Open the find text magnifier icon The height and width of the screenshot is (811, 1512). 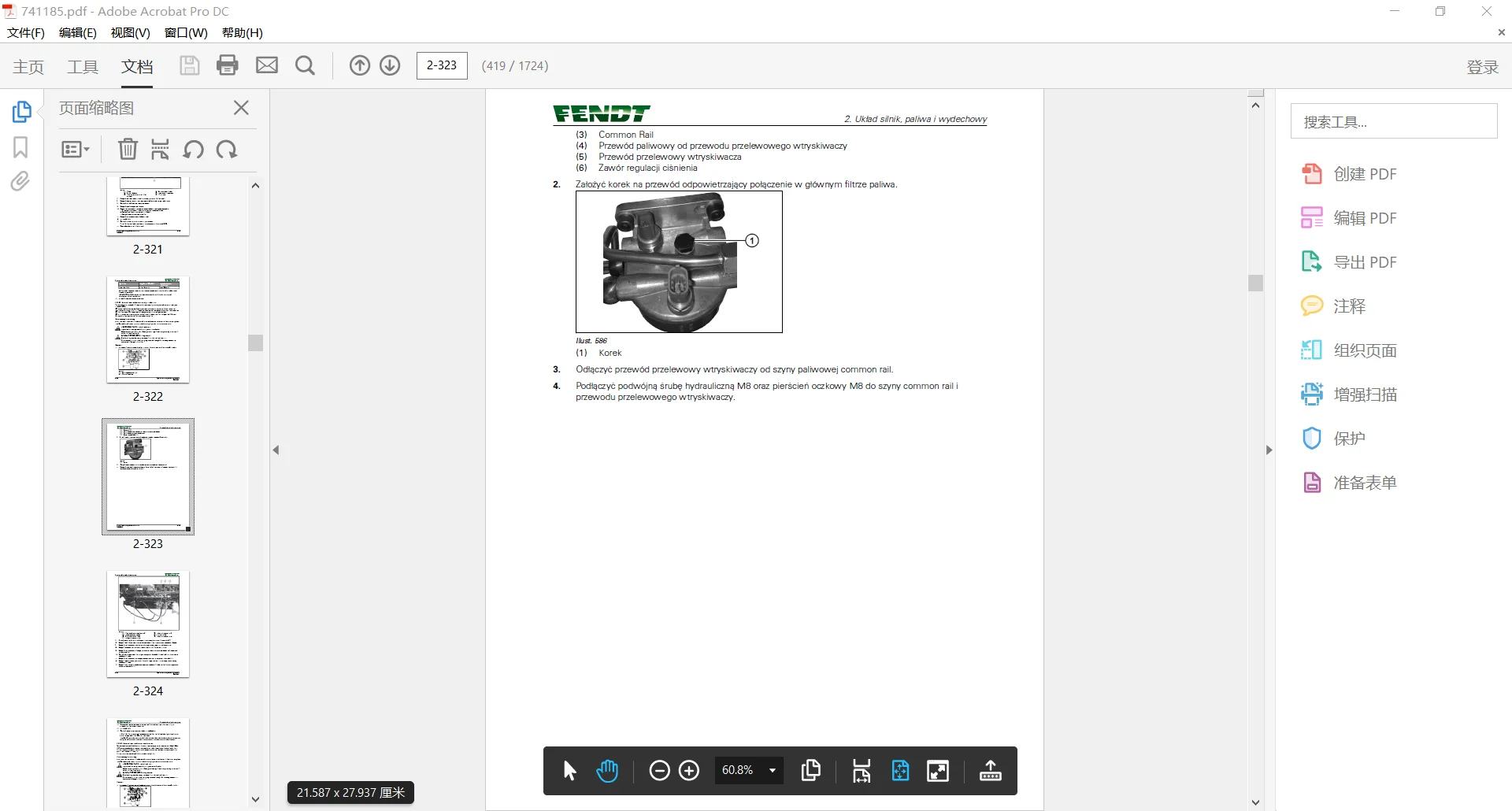305,65
